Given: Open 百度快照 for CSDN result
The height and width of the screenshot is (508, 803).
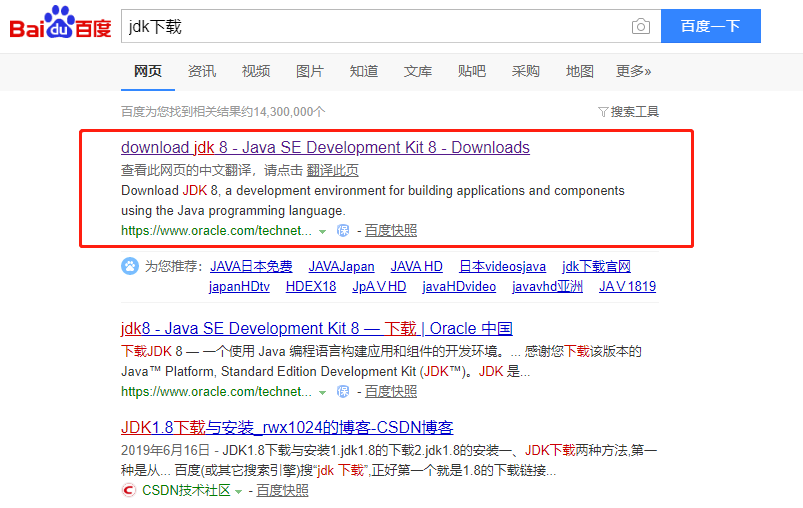Looking at the screenshot, I should (x=282, y=491).
